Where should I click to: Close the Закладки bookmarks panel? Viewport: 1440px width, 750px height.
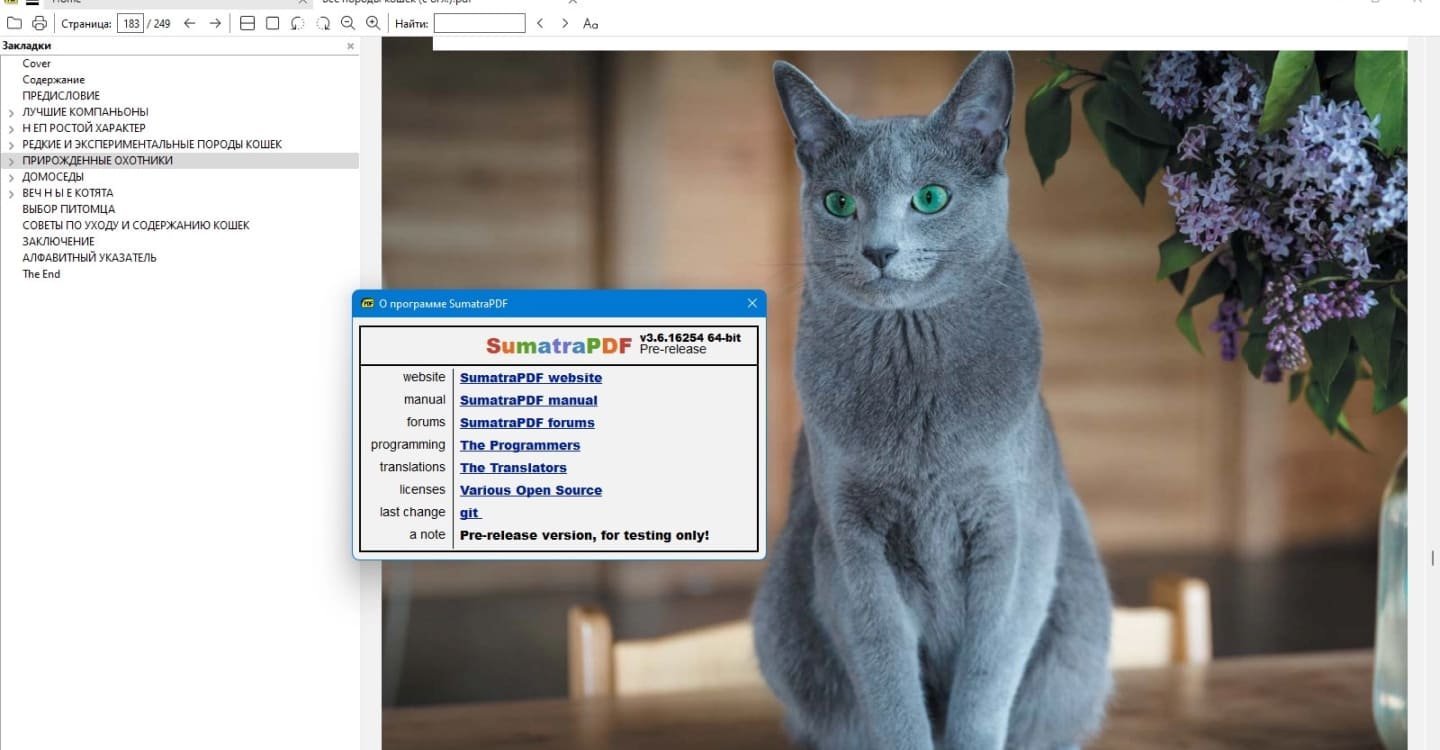tap(350, 46)
